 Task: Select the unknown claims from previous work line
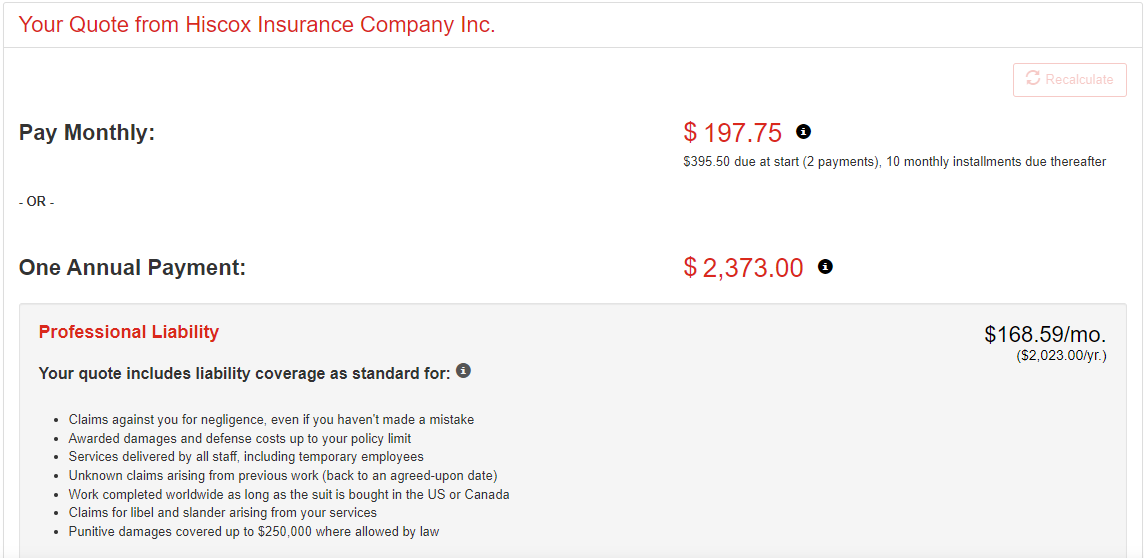[x=282, y=475]
